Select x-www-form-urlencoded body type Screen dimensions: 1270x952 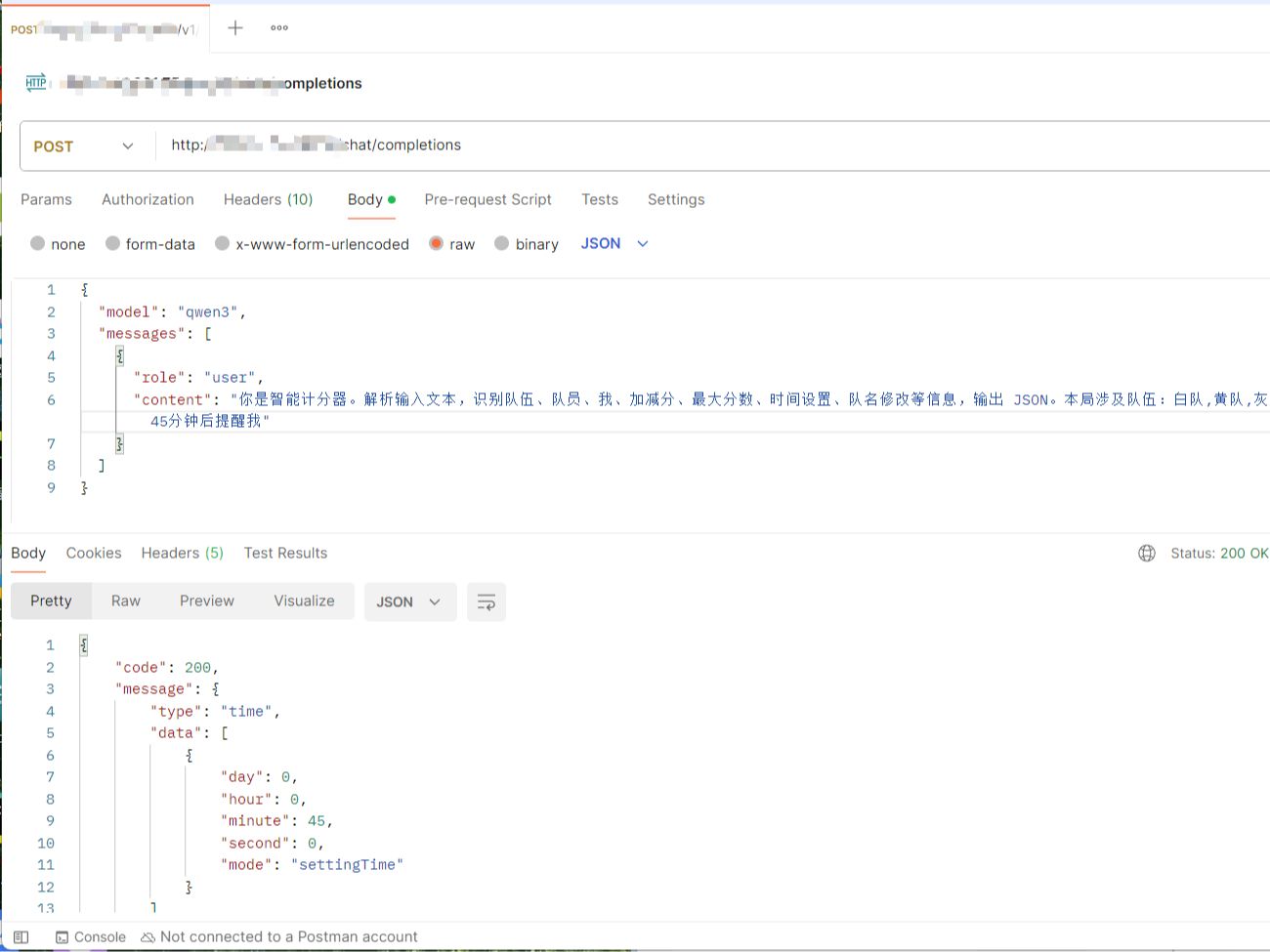(x=312, y=244)
